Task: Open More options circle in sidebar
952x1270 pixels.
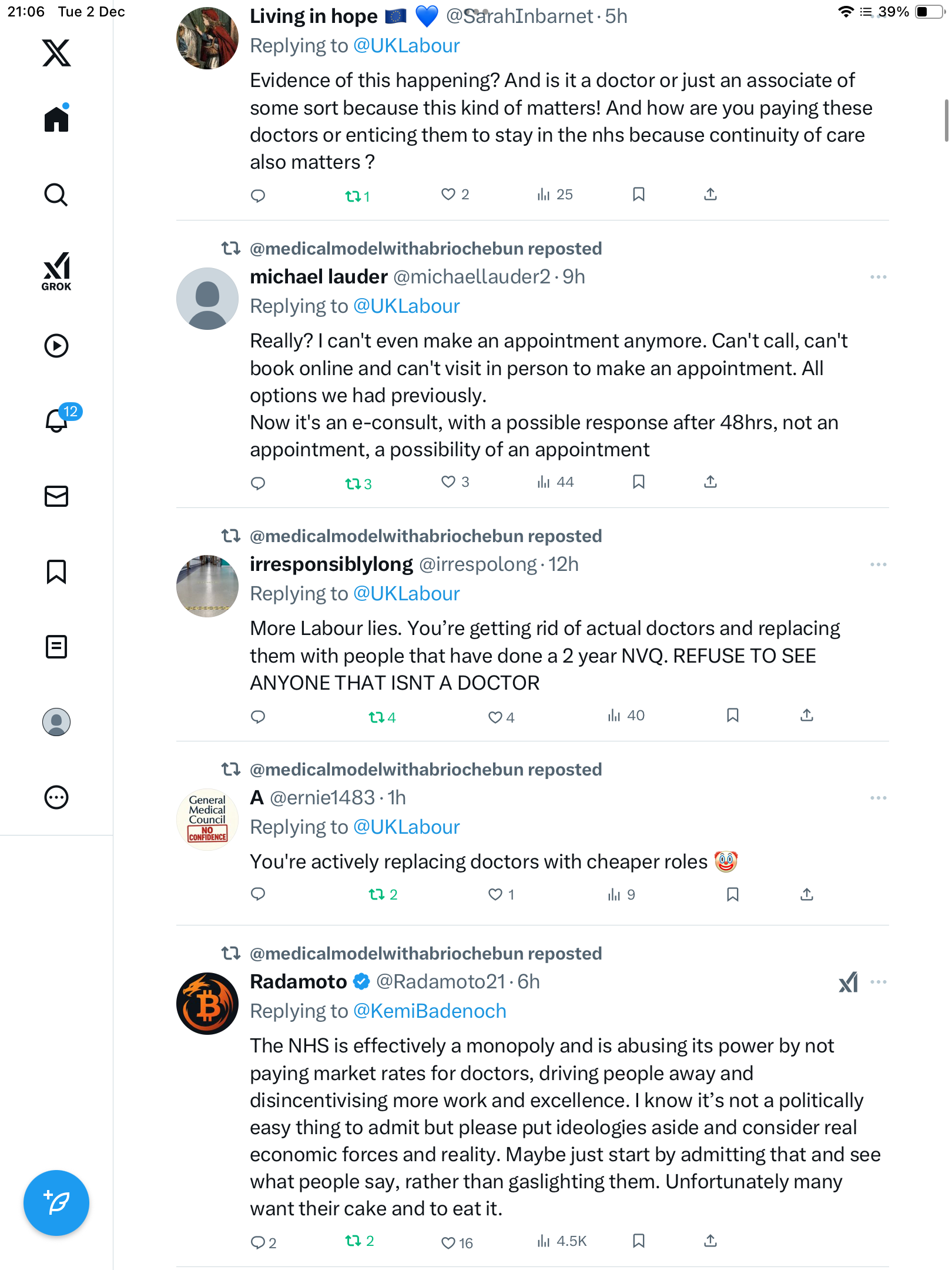Action: (56, 797)
